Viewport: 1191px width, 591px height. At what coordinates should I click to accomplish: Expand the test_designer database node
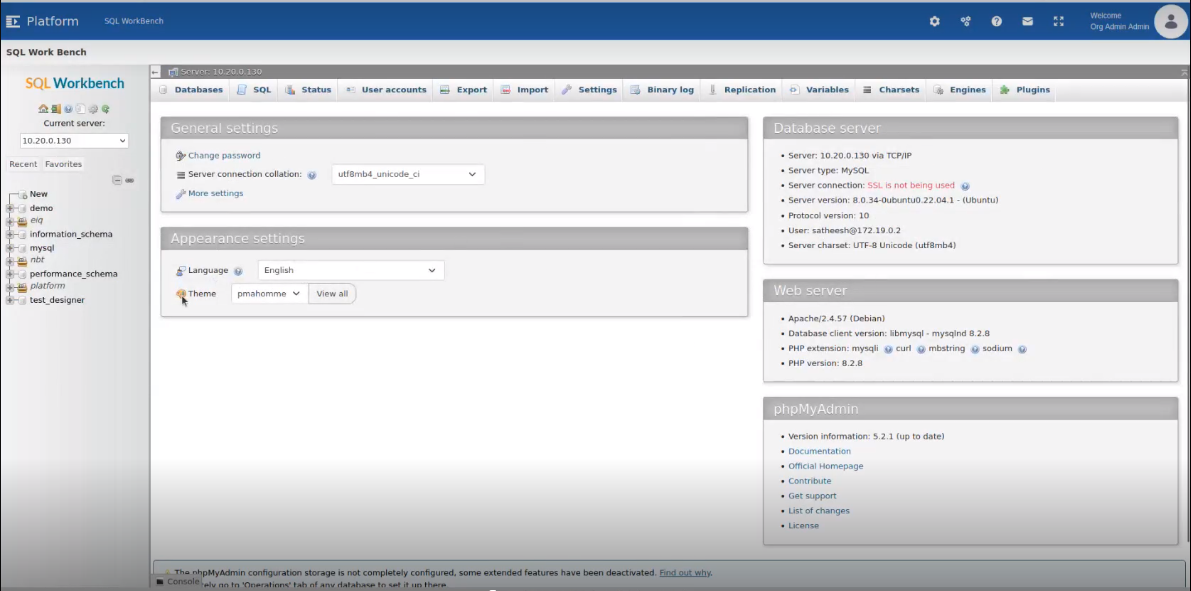click(x=11, y=300)
